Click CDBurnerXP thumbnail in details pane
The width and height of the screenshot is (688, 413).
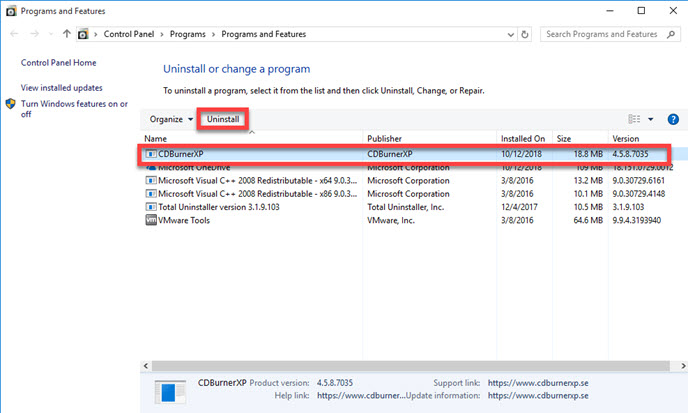click(x=170, y=392)
